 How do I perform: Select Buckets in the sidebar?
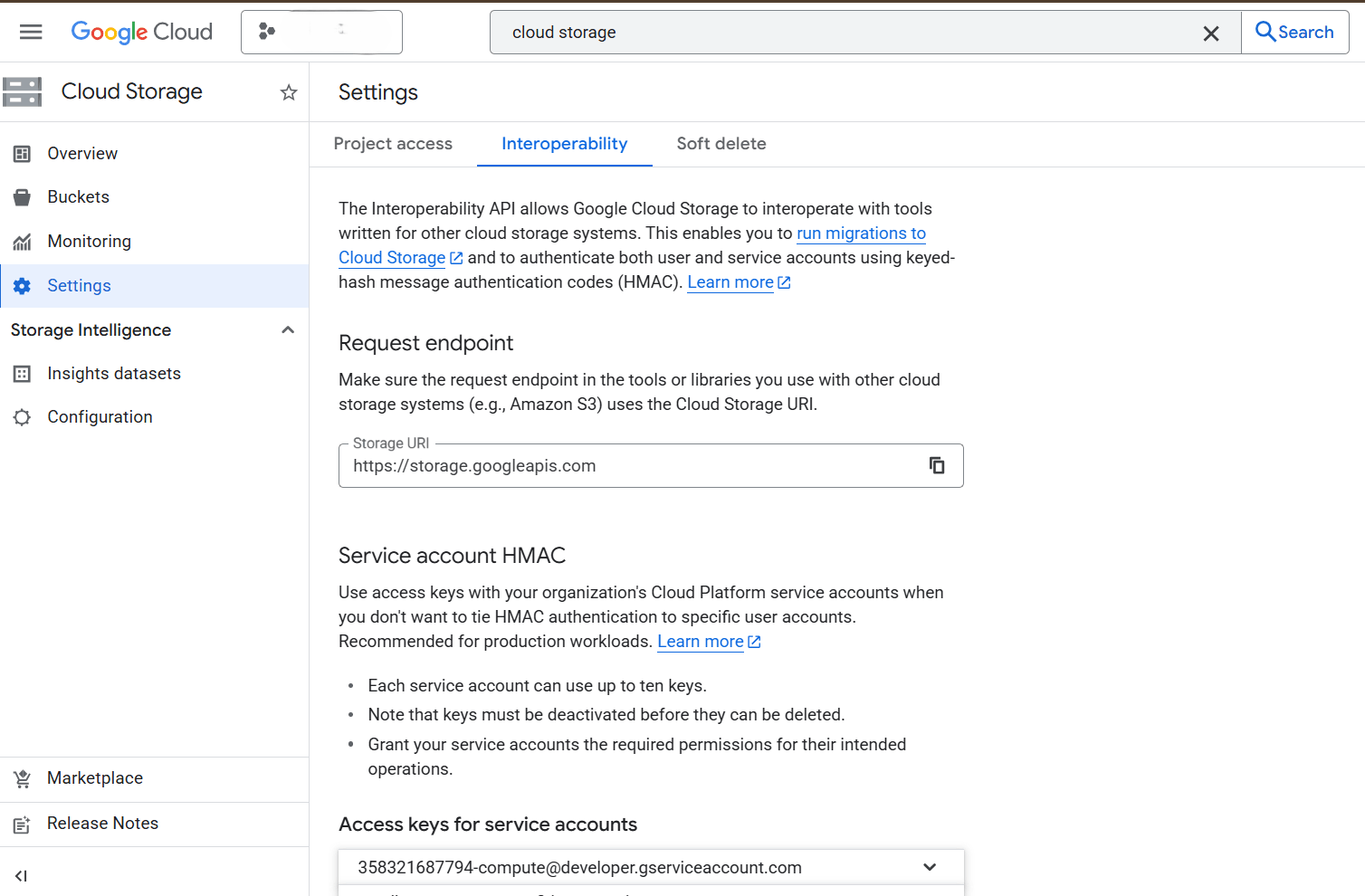(78, 196)
